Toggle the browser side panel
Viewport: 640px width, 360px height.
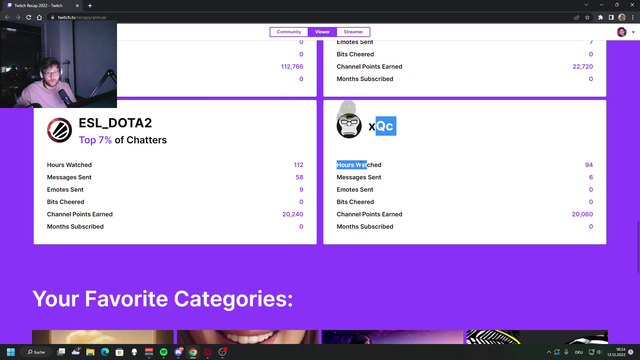pos(611,18)
